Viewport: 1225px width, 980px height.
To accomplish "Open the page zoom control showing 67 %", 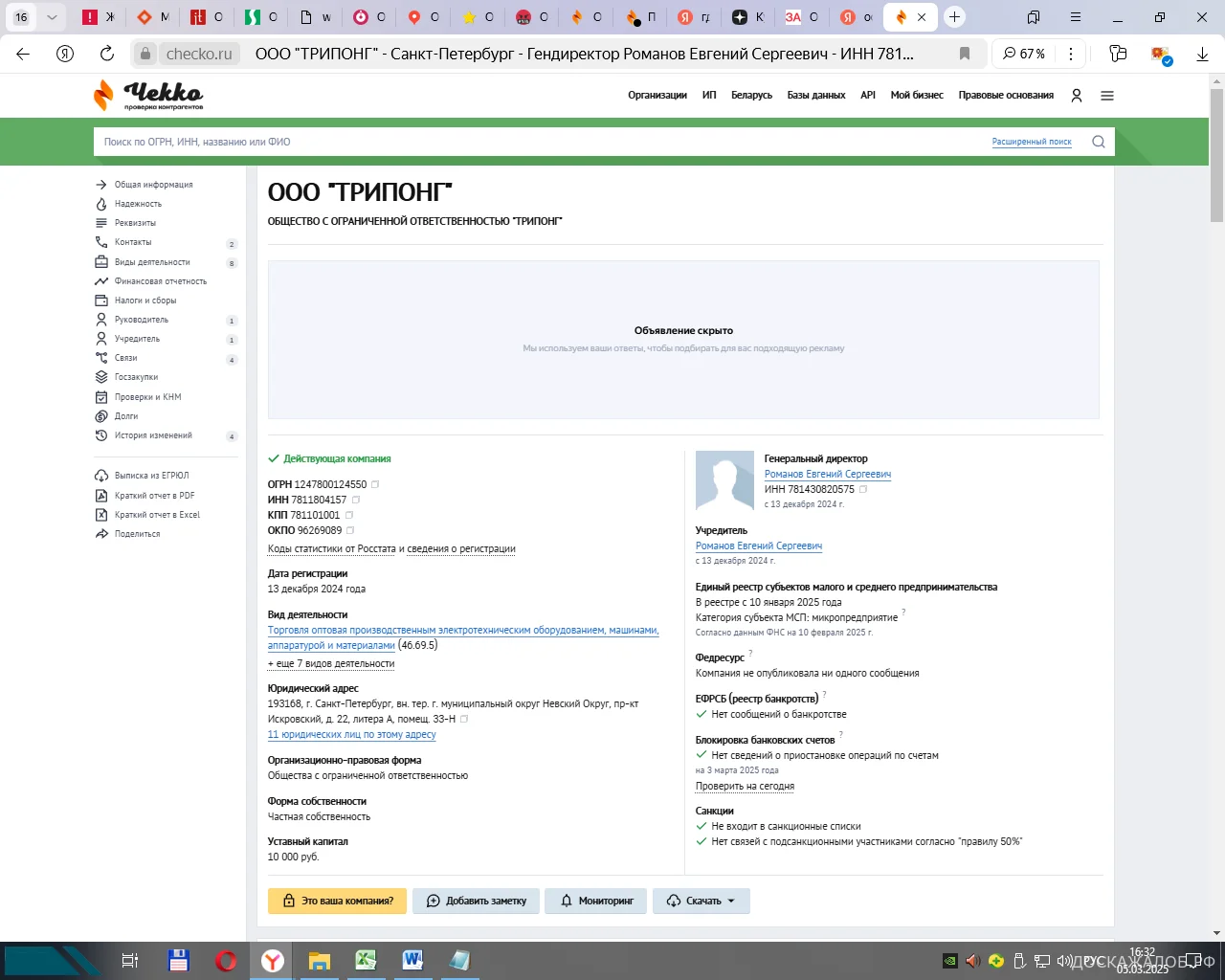I will pyautogui.click(x=1024, y=54).
